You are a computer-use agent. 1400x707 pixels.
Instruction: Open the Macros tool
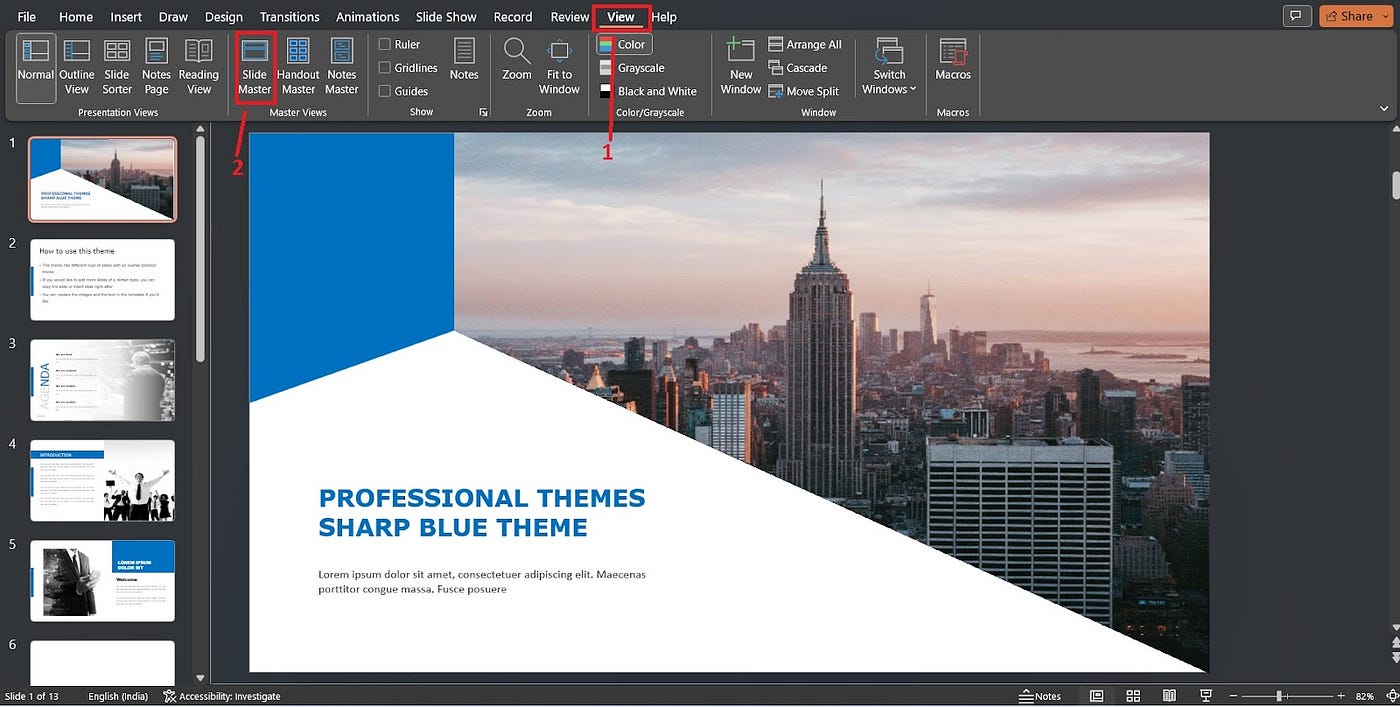953,60
